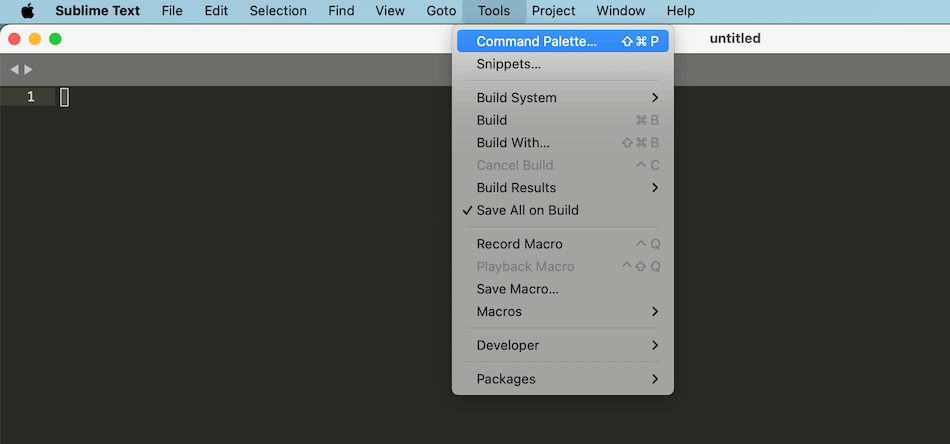
Task: Click the tab scroll right arrow
Action: coord(28,70)
